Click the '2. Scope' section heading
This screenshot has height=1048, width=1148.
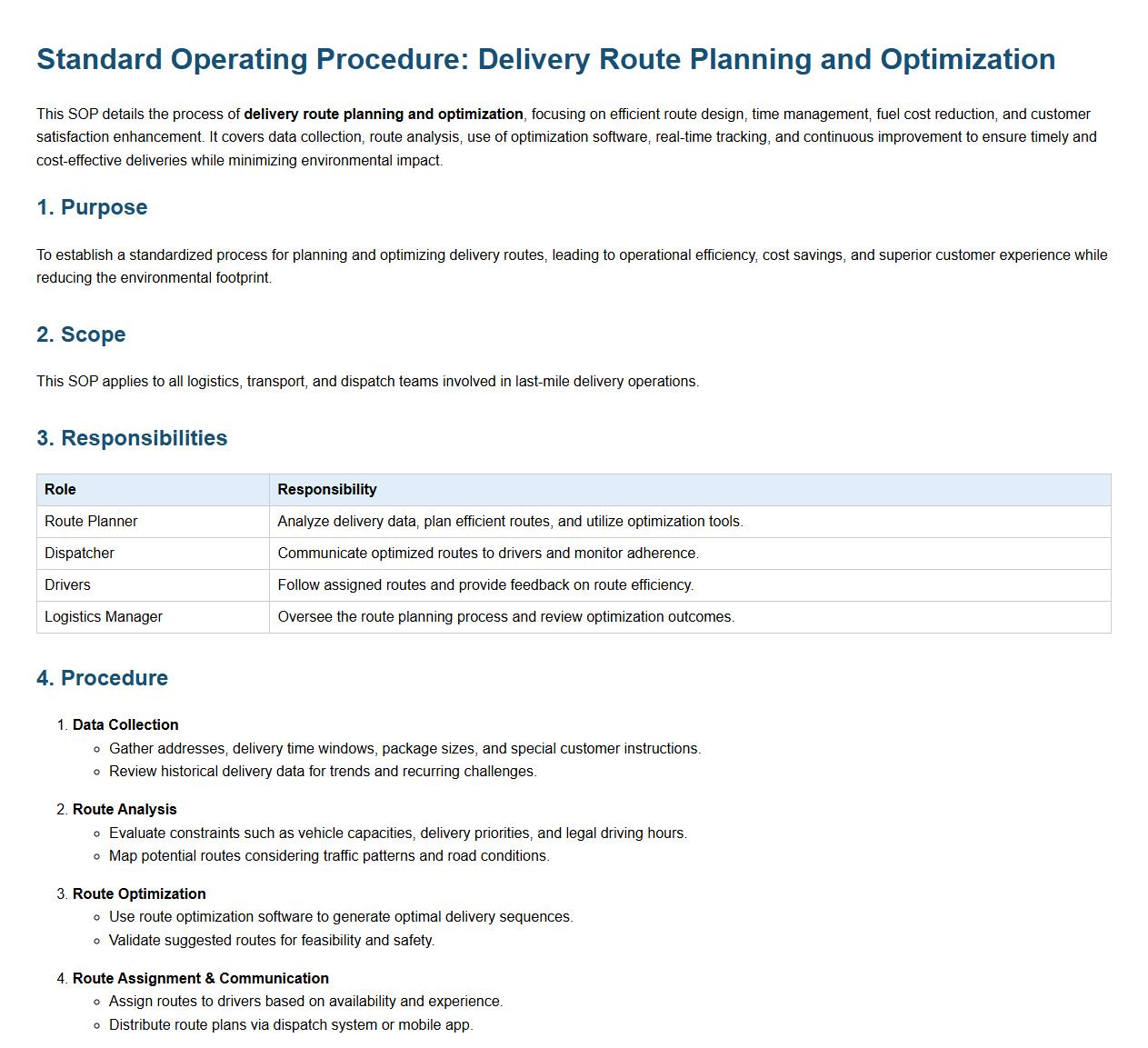(x=81, y=334)
